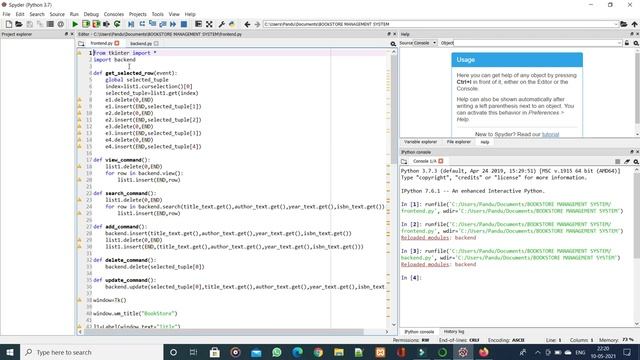
Task: Maximize the current pane
Action: (x=198, y=24)
